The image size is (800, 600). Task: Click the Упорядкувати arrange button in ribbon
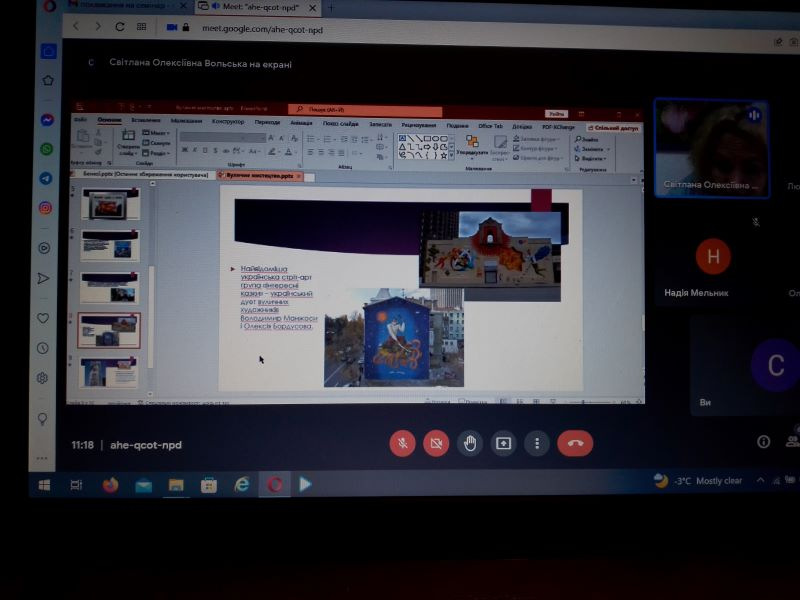pyautogui.click(x=472, y=147)
